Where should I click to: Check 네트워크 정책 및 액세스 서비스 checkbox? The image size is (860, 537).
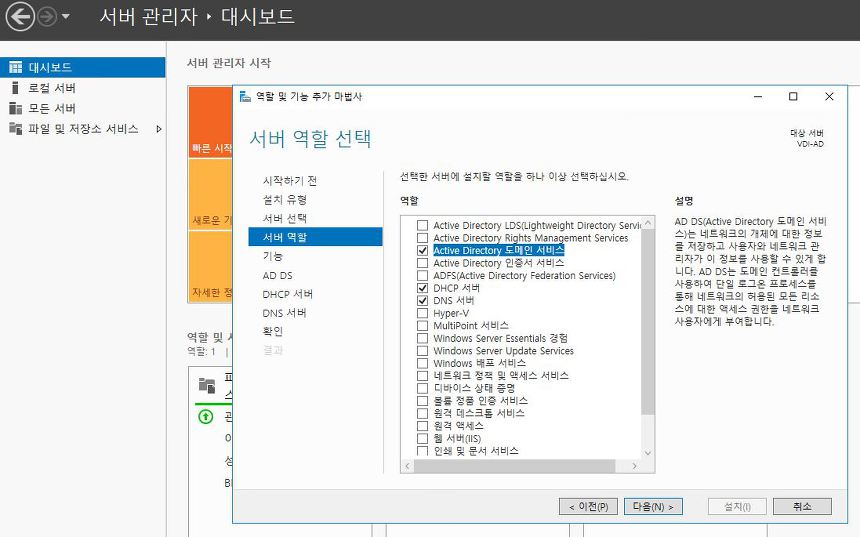click(422, 376)
